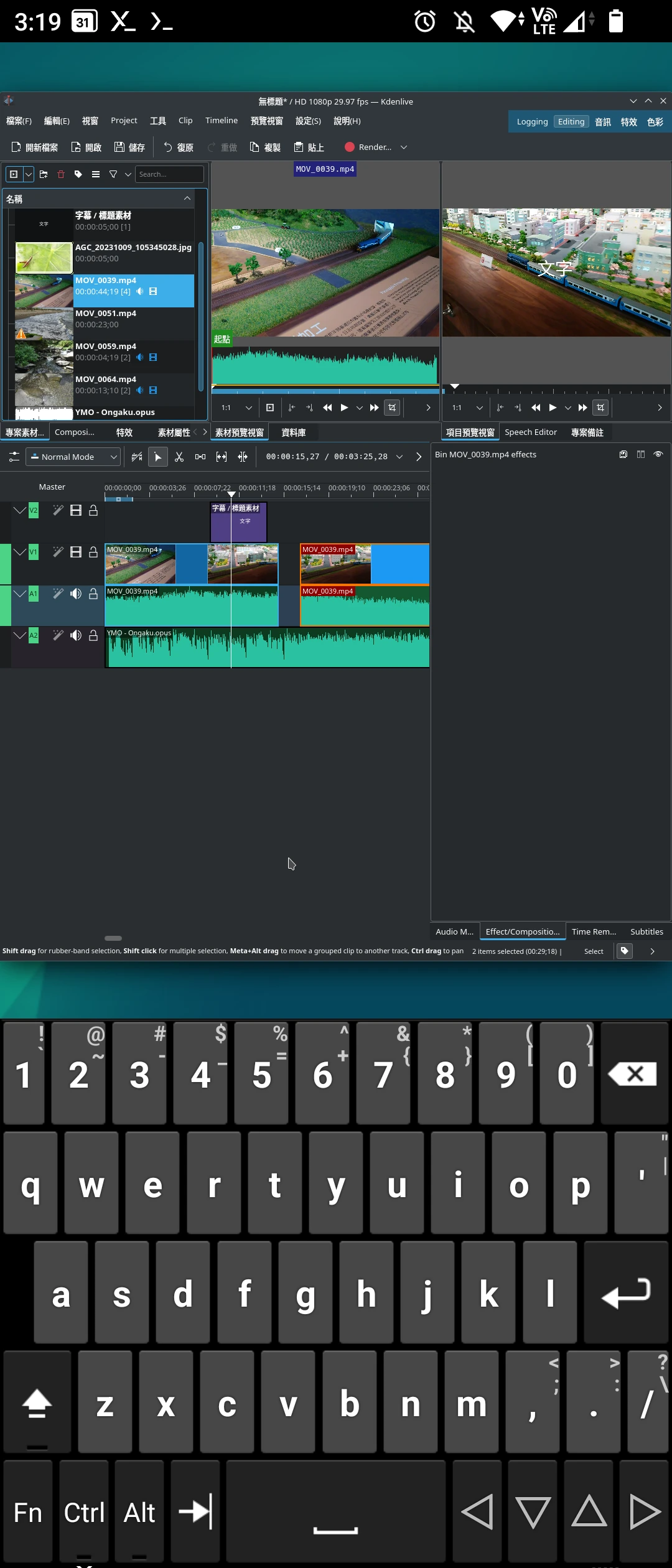
Task: Click the clip monitor seek bar
Action: tap(325, 391)
